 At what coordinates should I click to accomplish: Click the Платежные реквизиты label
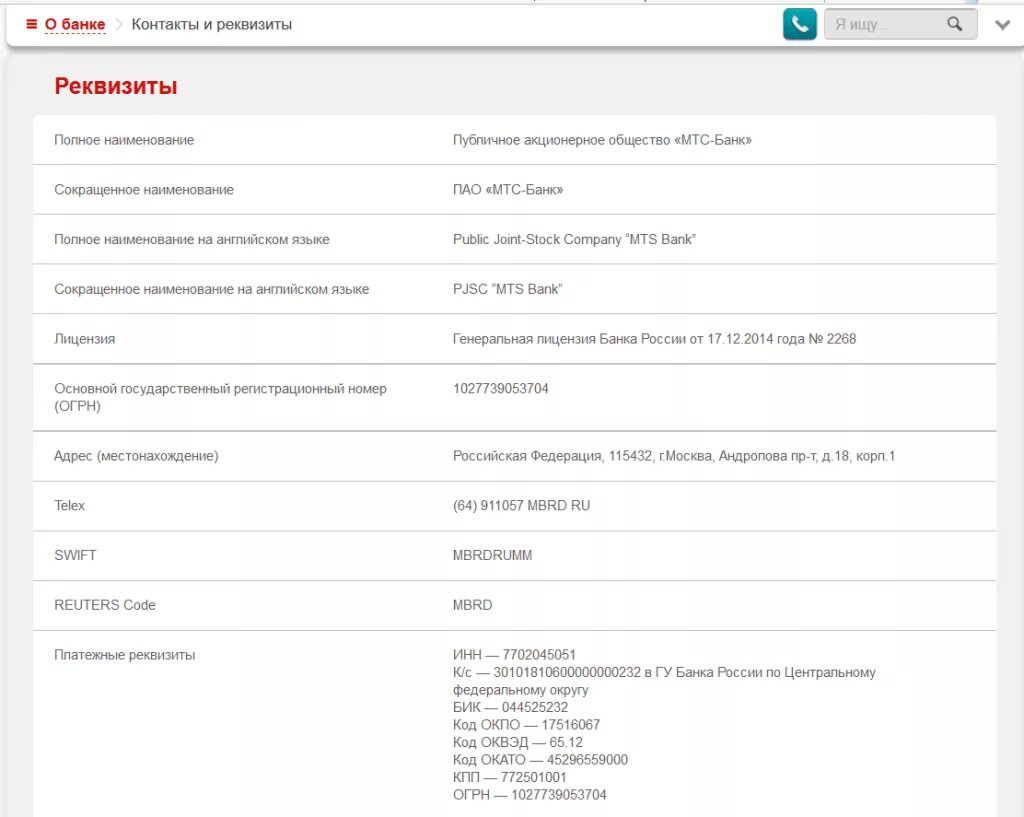(x=125, y=654)
